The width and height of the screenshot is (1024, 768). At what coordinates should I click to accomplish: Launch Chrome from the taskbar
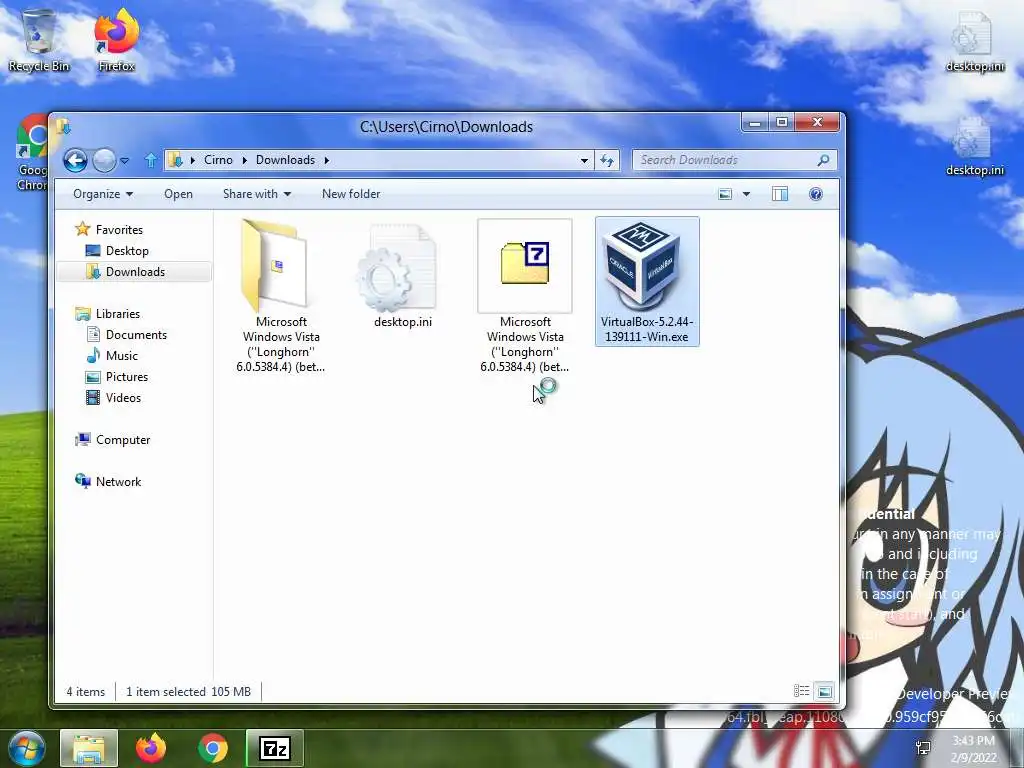coord(212,748)
